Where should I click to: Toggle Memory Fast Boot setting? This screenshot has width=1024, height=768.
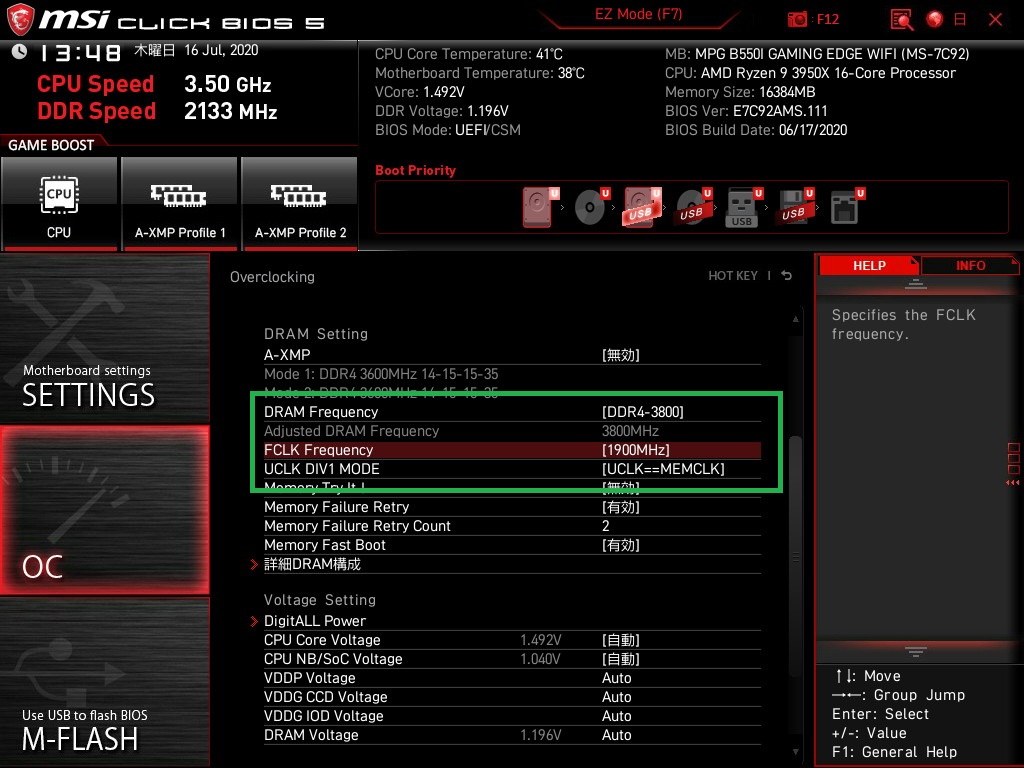pos(512,545)
